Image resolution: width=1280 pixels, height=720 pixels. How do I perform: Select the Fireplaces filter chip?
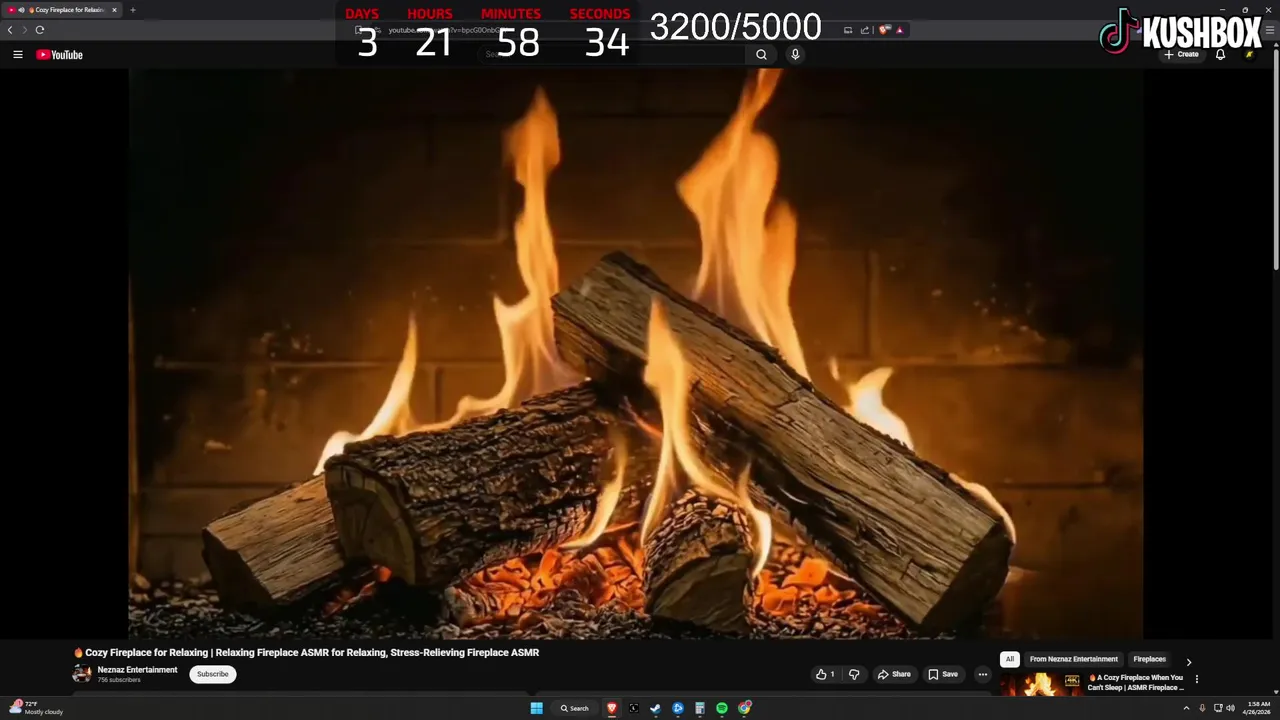pos(1149,659)
